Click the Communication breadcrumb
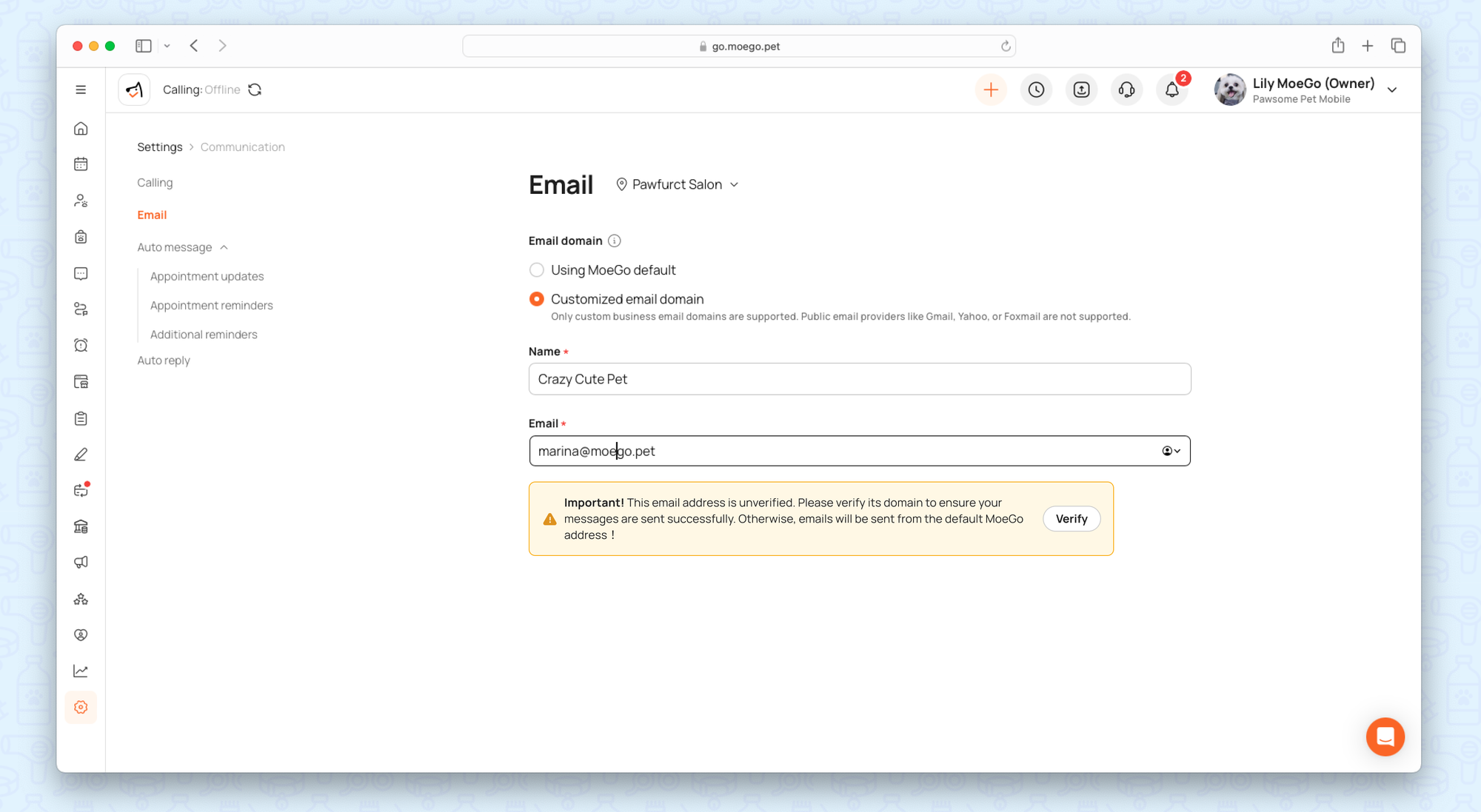Viewport: 1481px width, 812px height. click(242, 147)
